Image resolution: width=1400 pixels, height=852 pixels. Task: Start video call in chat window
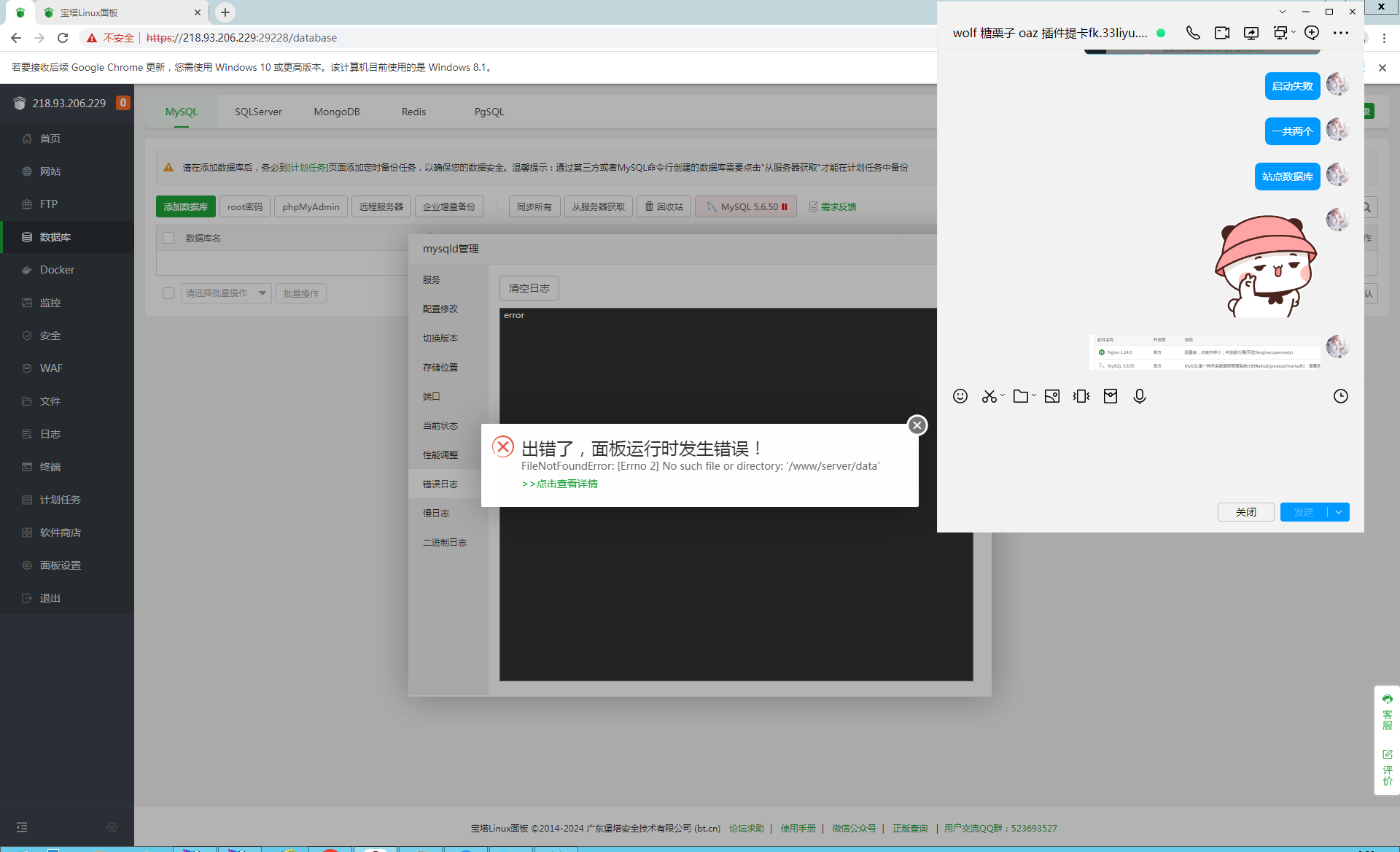[1222, 33]
